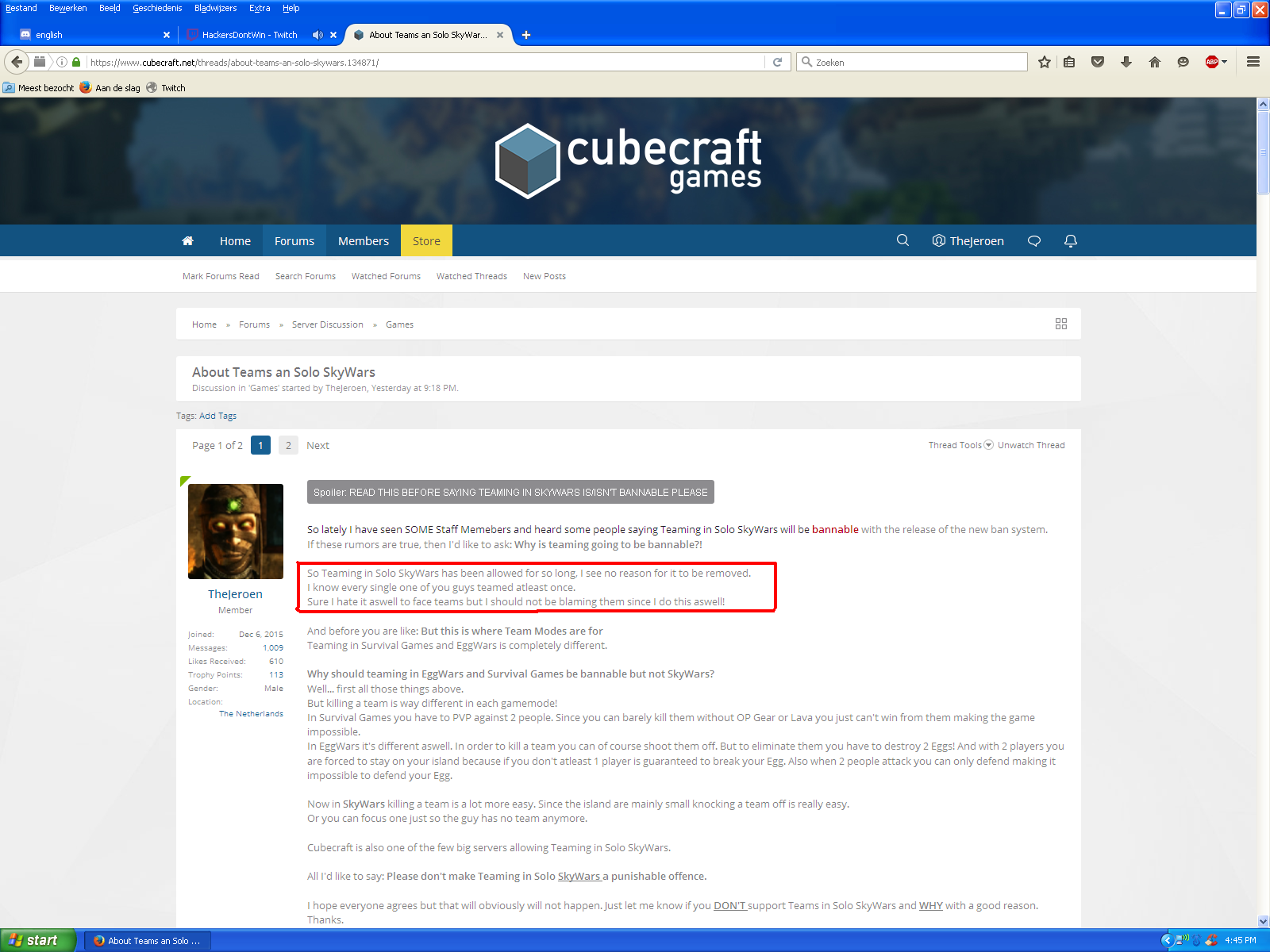This screenshot has width=1270, height=952.
Task: Click the Home breadcrumb
Action: (204, 324)
